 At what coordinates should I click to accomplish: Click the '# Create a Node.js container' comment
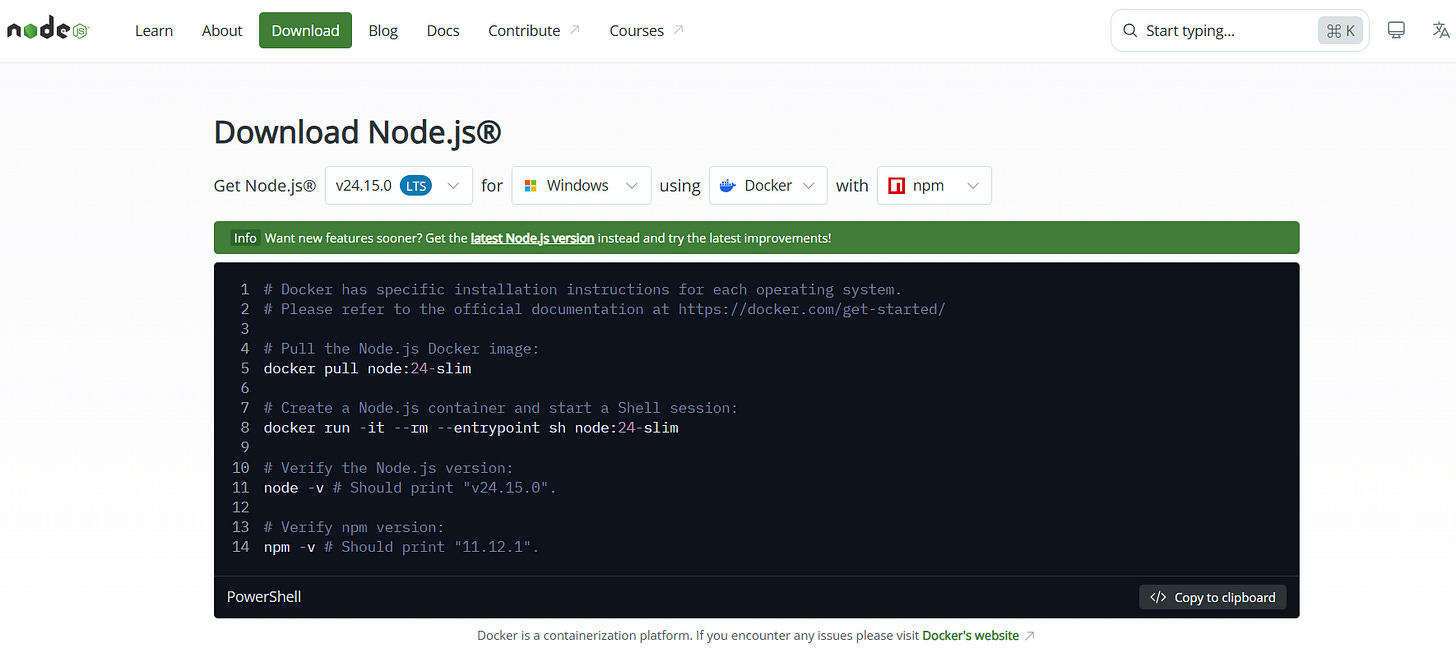click(x=501, y=408)
